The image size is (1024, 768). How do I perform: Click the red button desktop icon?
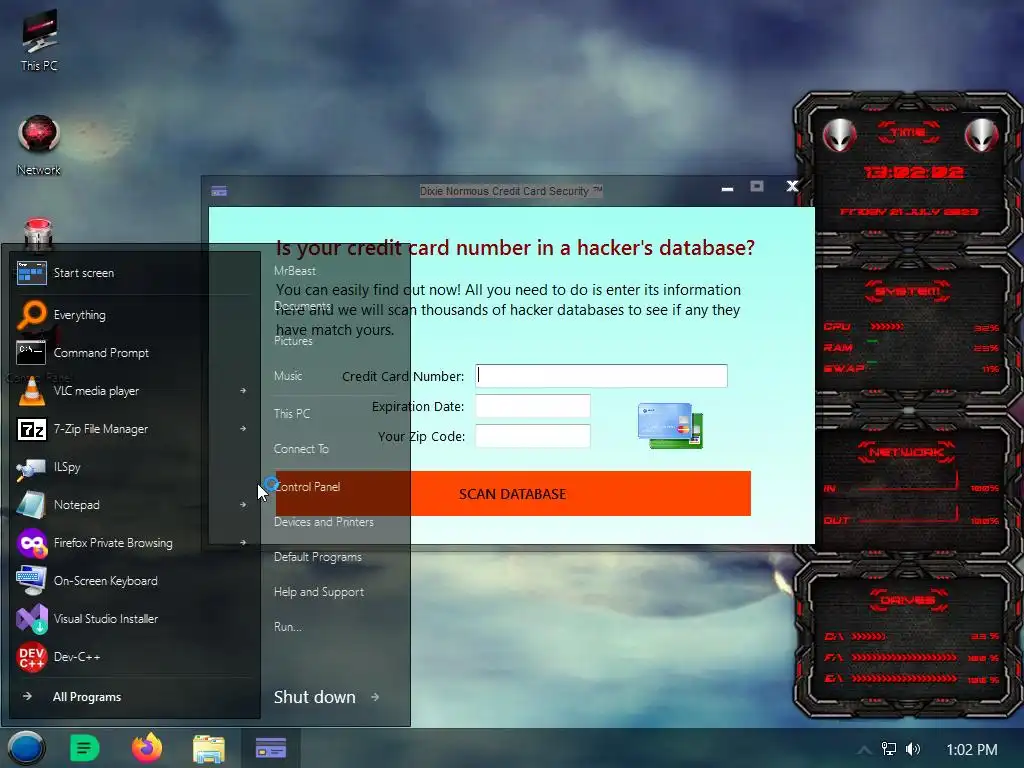tap(39, 232)
